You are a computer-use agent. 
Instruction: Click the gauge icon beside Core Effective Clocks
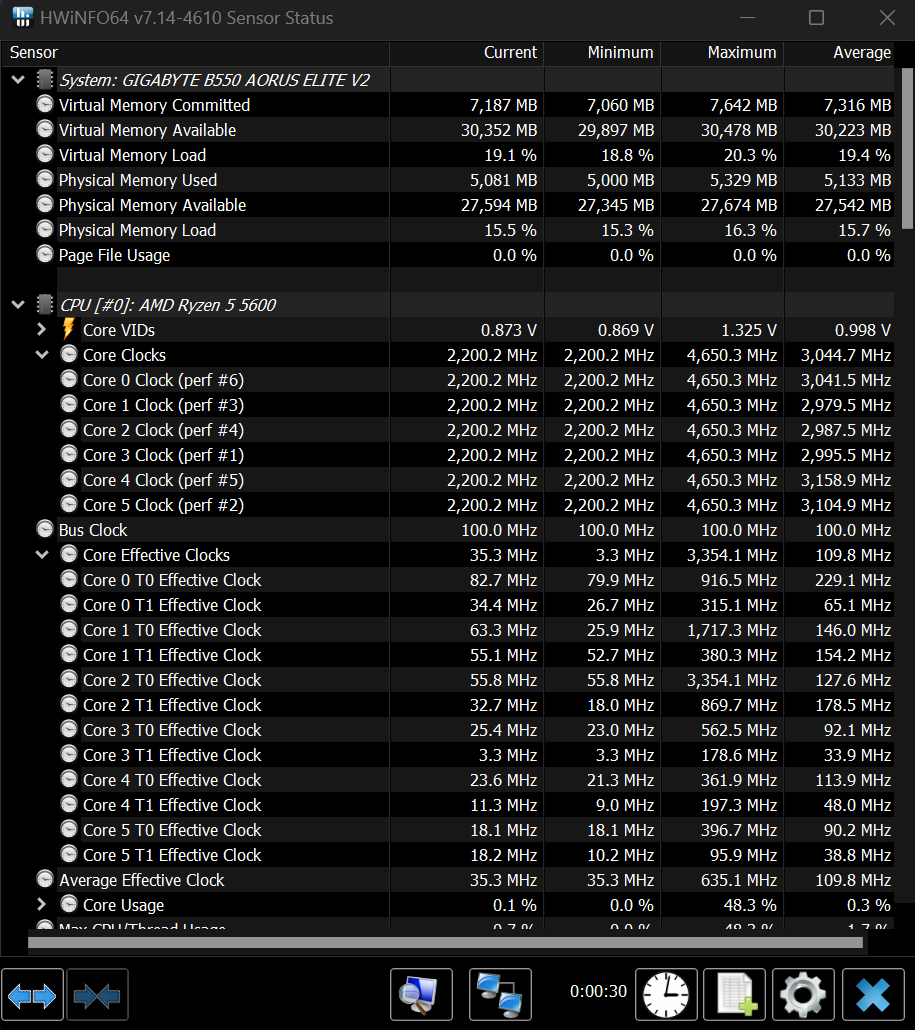[69, 554]
